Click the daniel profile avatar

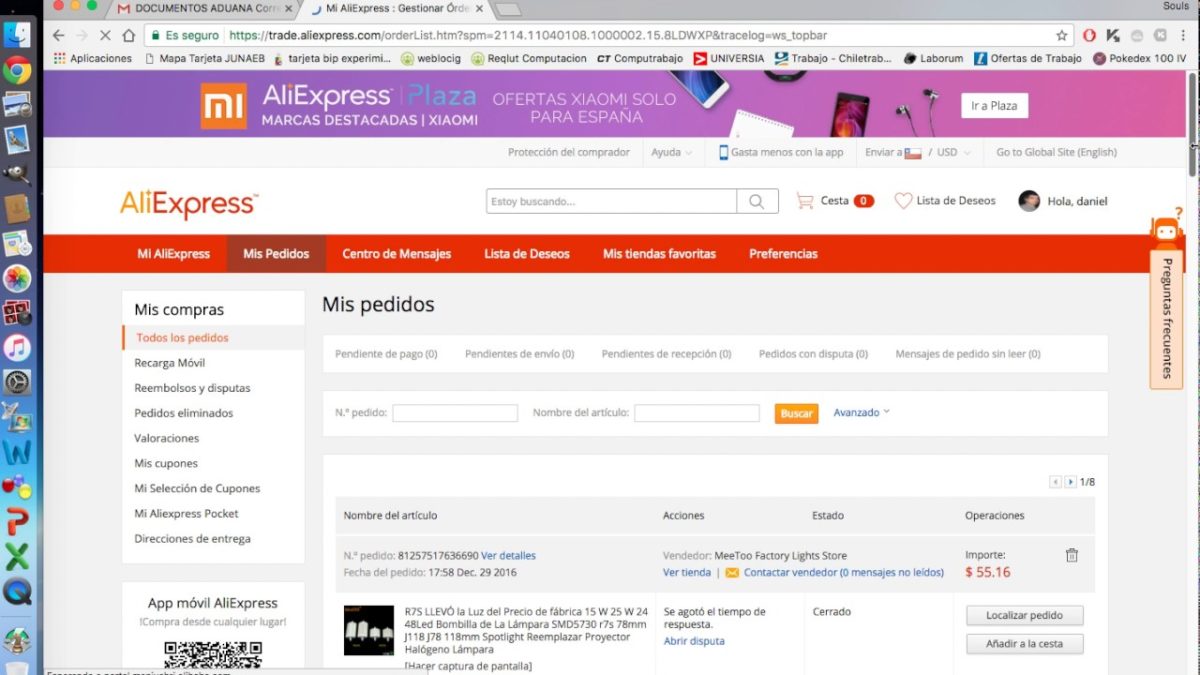click(x=1029, y=201)
